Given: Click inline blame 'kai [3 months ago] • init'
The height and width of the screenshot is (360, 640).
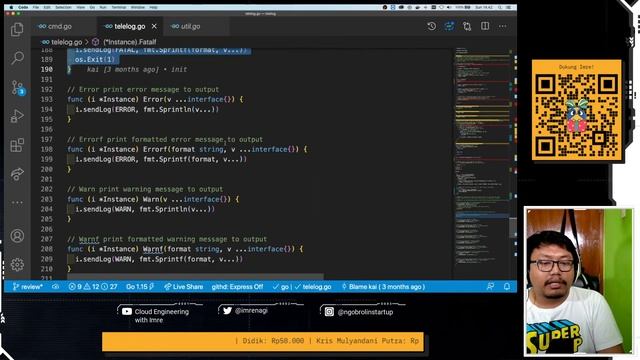Looking at the screenshot, I should tap(137, 69).
